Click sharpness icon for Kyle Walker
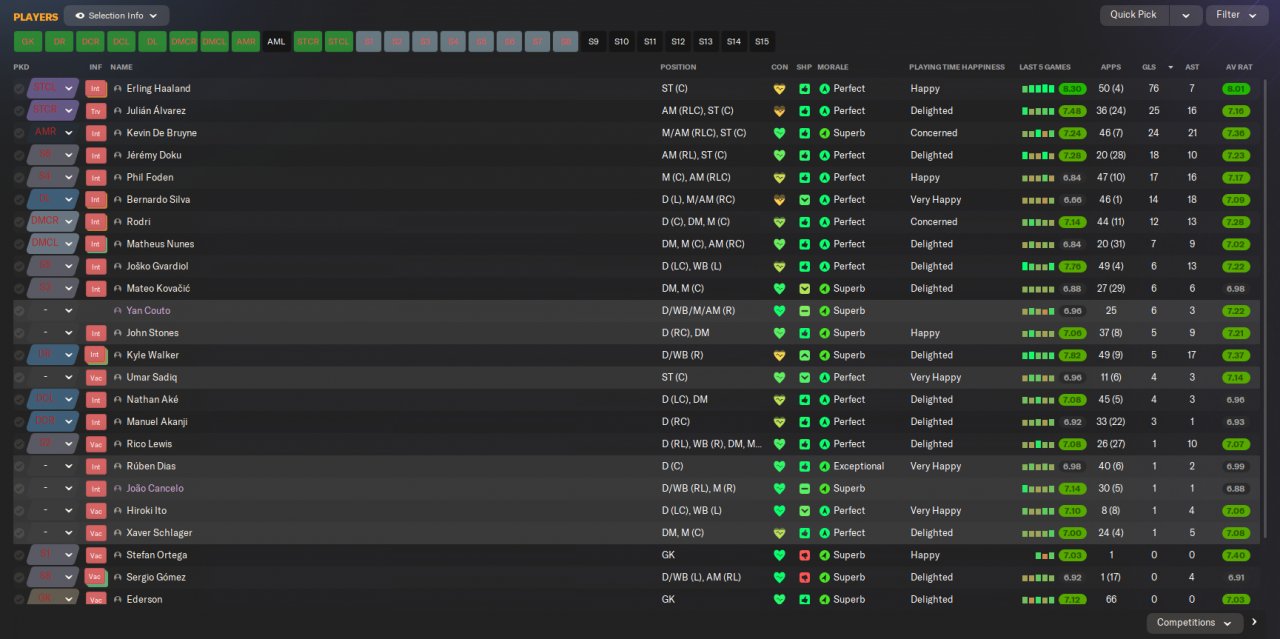This screenshot has width=1280, height=639. (x=805, y=355)
